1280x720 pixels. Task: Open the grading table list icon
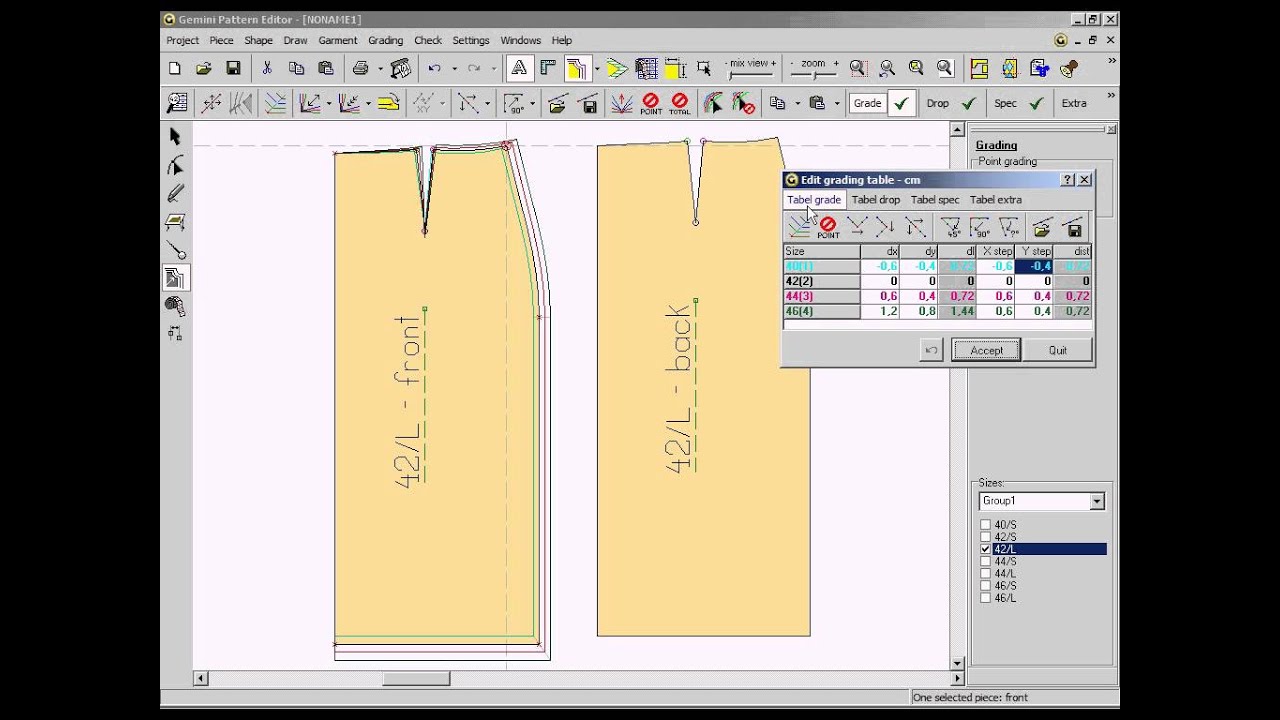click(x=176, y=103)
